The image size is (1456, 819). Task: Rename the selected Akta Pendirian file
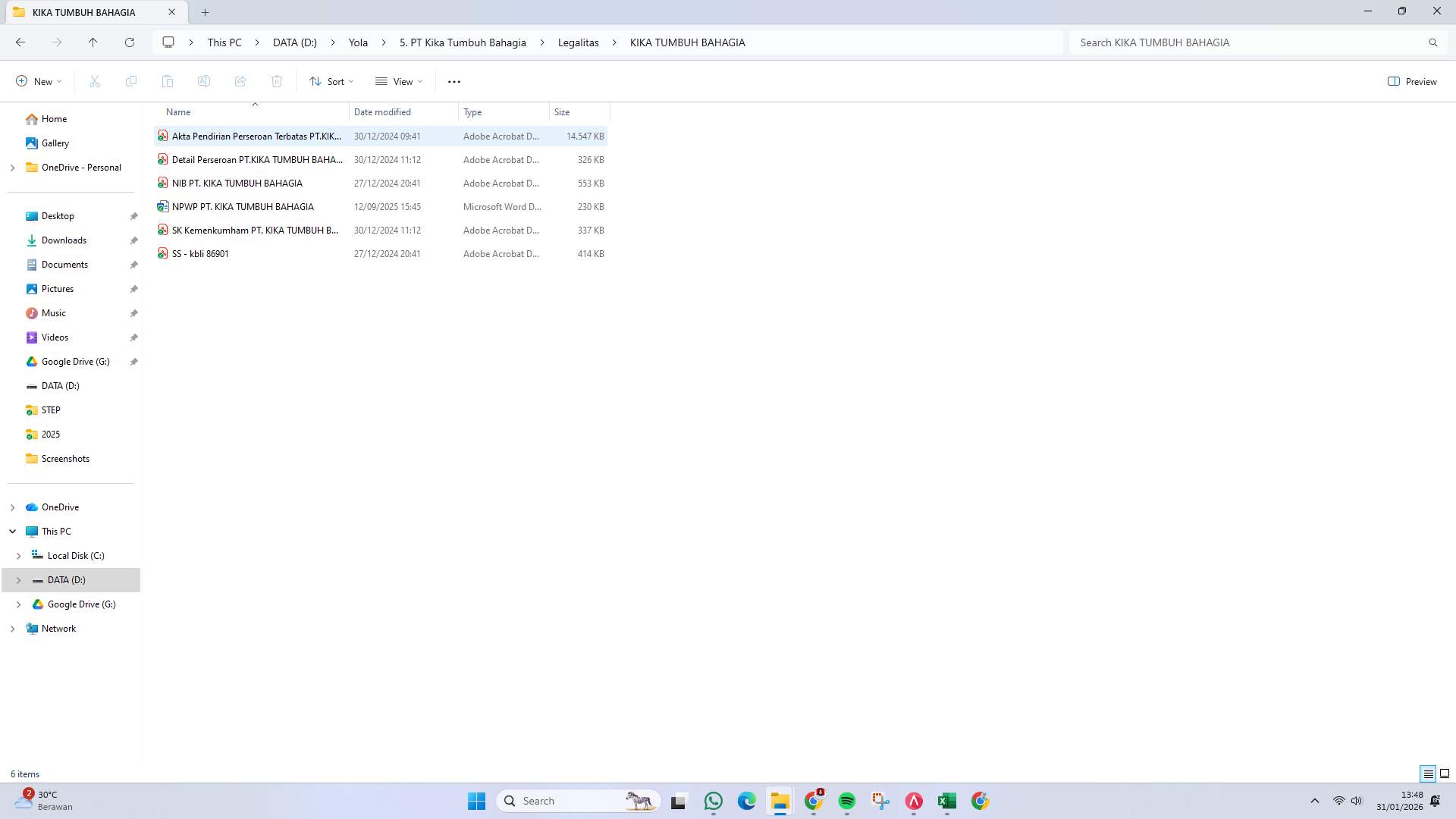[x=203, y=81]
